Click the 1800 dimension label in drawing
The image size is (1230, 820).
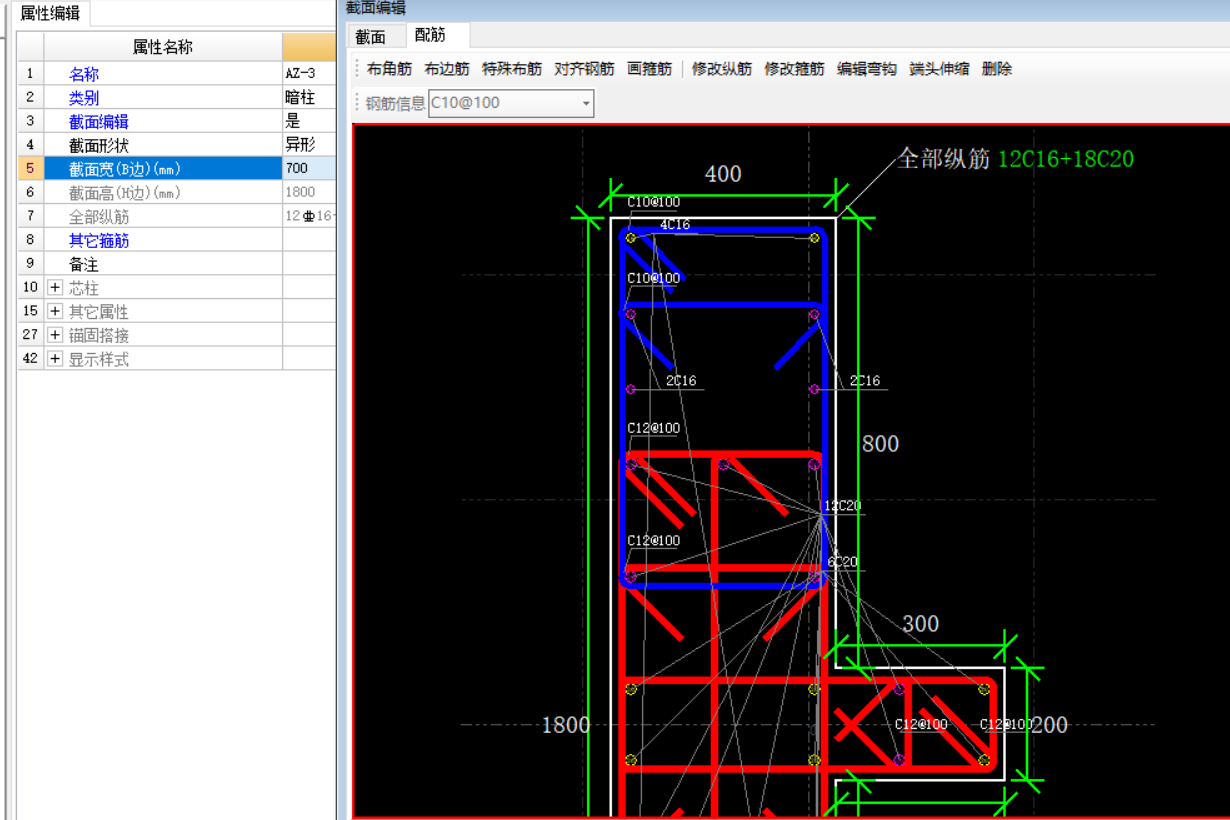tap(565, 725)
